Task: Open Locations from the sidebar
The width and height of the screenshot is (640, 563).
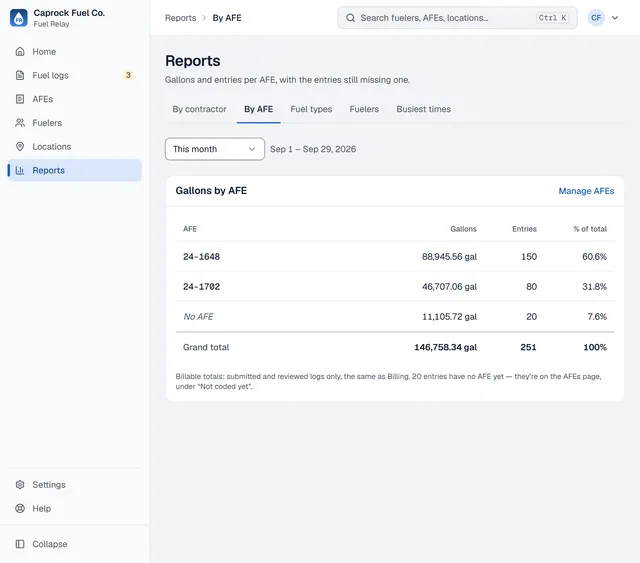Action: tap(75, 146)
